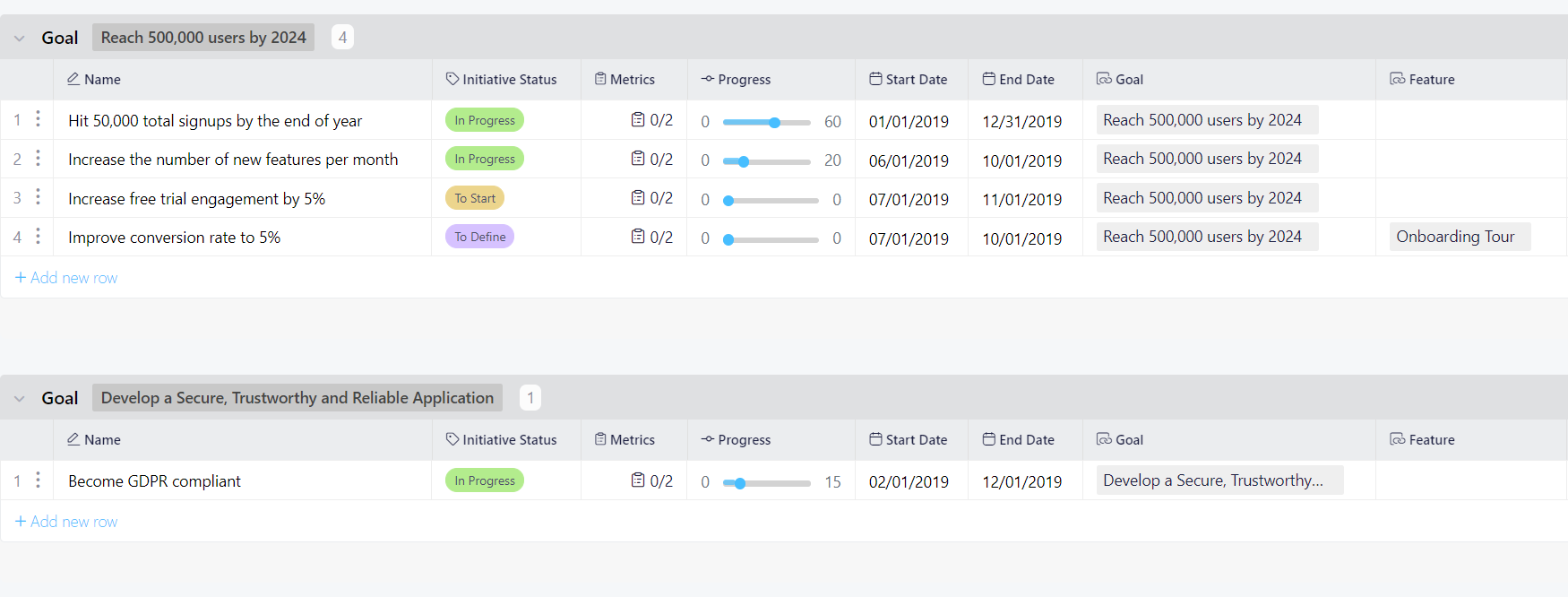Collapse the Develop a Secure application goal group
The width and height of the screenshot is (1568, 597).
(x=19, y=399)
